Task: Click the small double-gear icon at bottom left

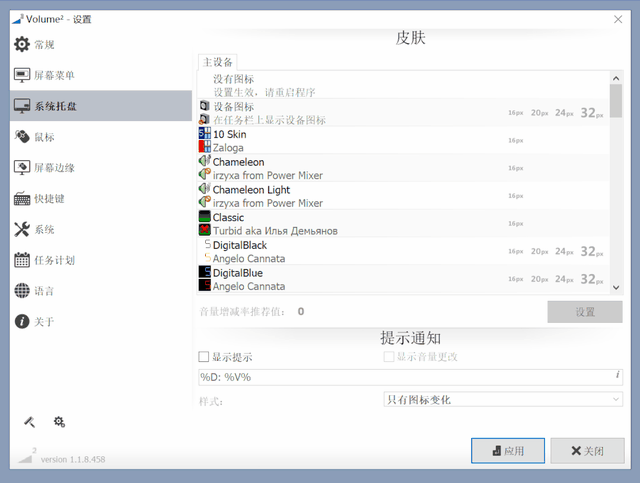Action: (x=59, y=422)
